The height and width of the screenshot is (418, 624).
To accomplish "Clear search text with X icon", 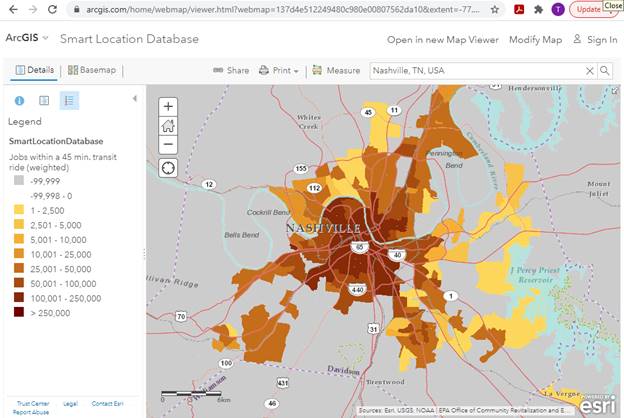I will coord(590,71).
